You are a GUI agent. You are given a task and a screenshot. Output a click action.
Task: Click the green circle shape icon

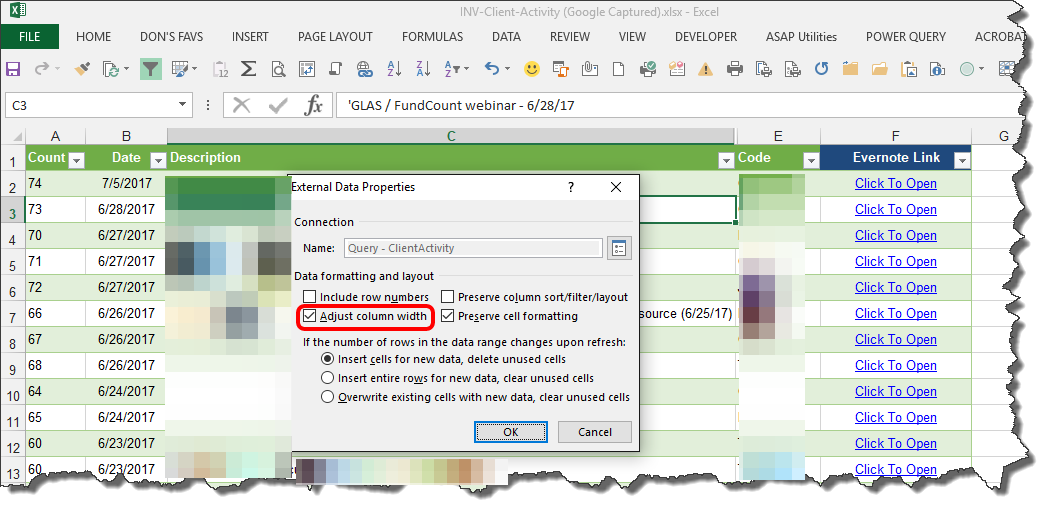(966, 68)
